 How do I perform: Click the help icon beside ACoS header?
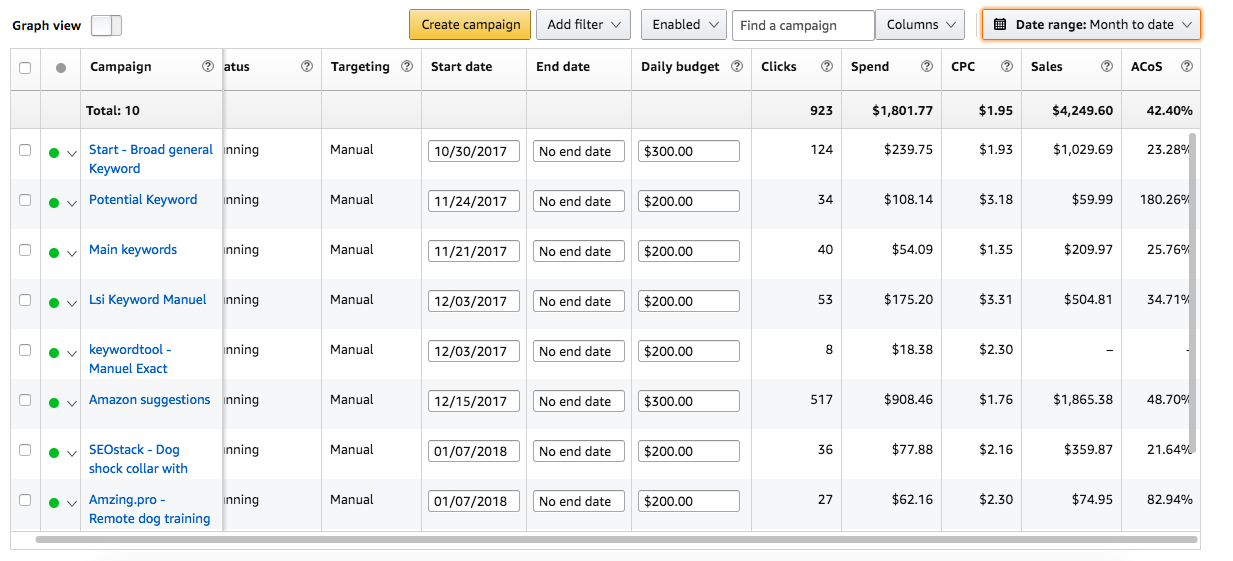[x=1187, y=67]
